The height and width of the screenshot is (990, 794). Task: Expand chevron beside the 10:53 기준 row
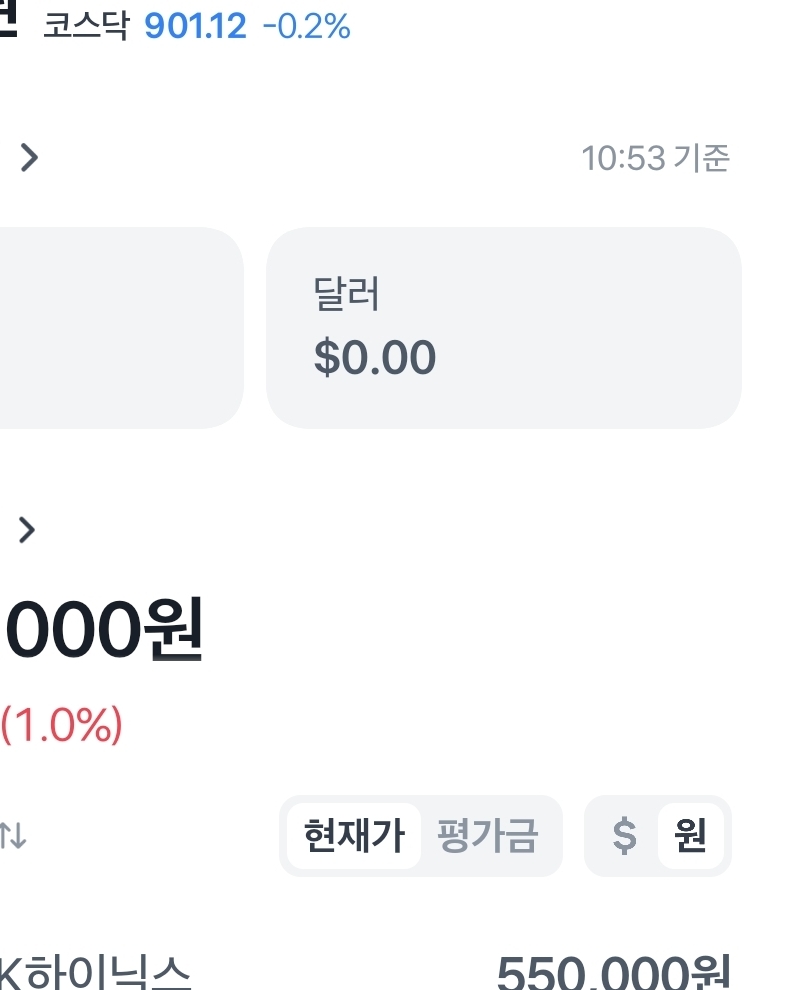coord(30,157)
